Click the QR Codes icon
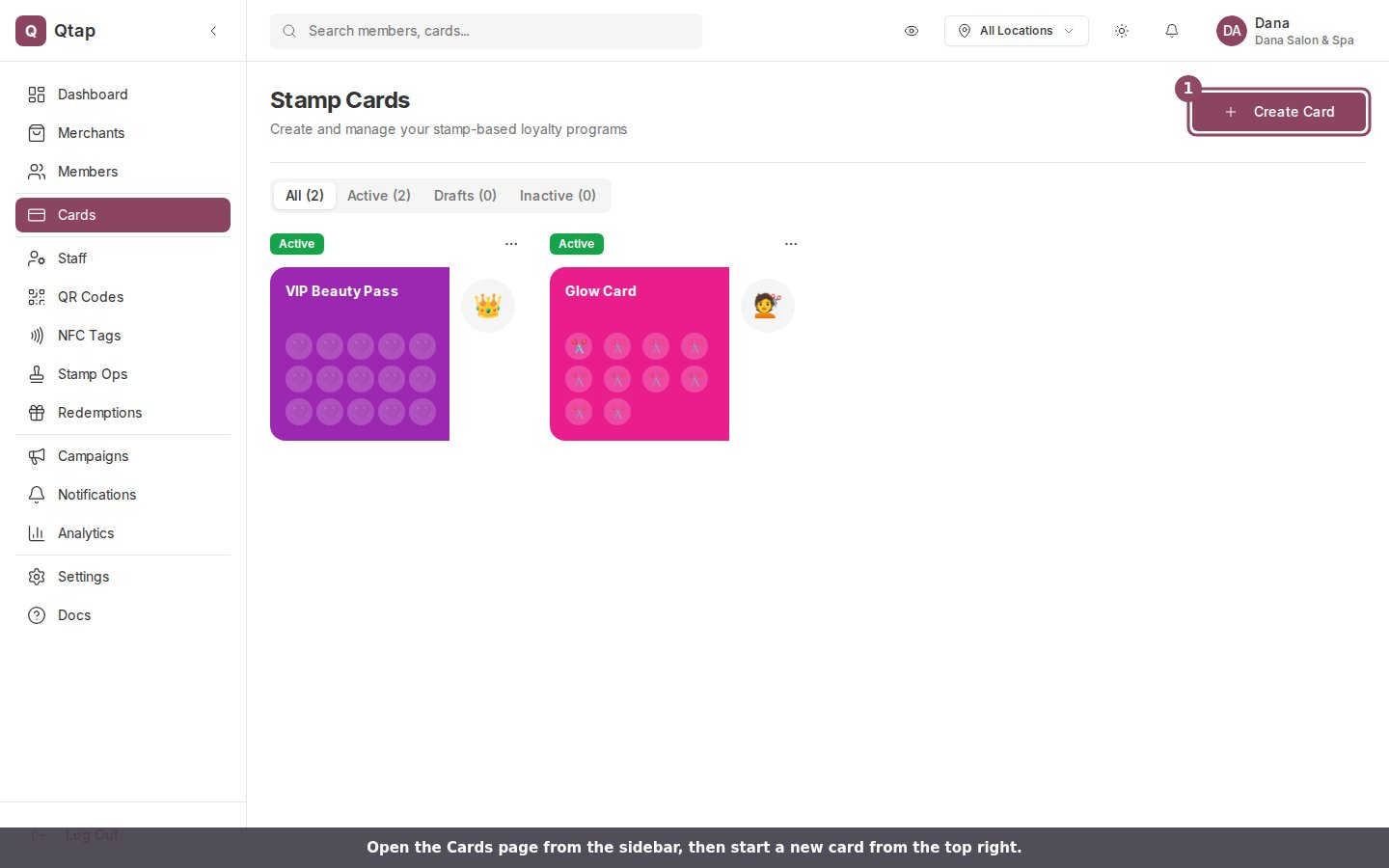Image resolution: width=1389 pixels, height=868 pixels. click(x=37, y=297)
